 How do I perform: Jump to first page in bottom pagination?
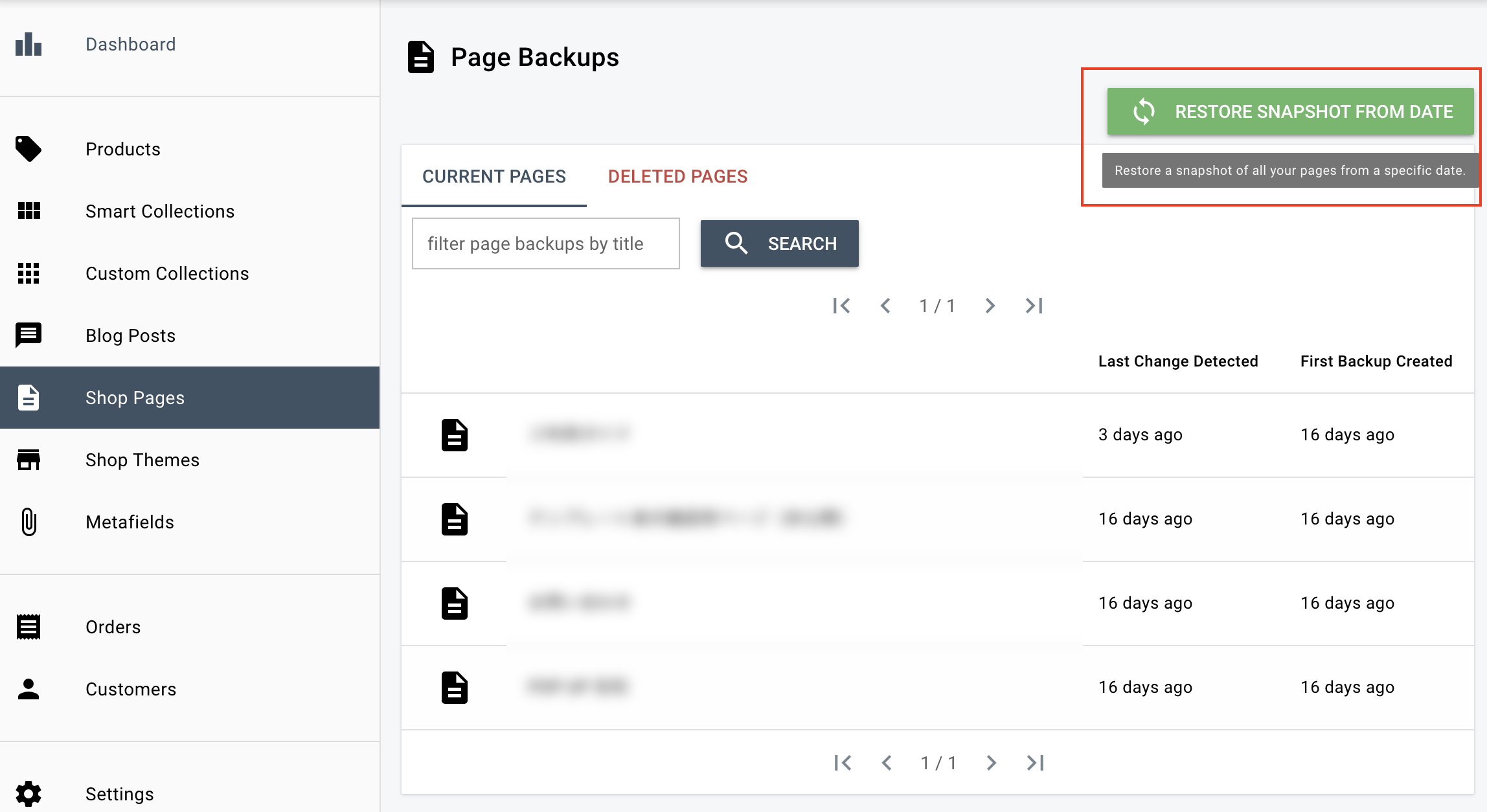click(x=843, y=763)
